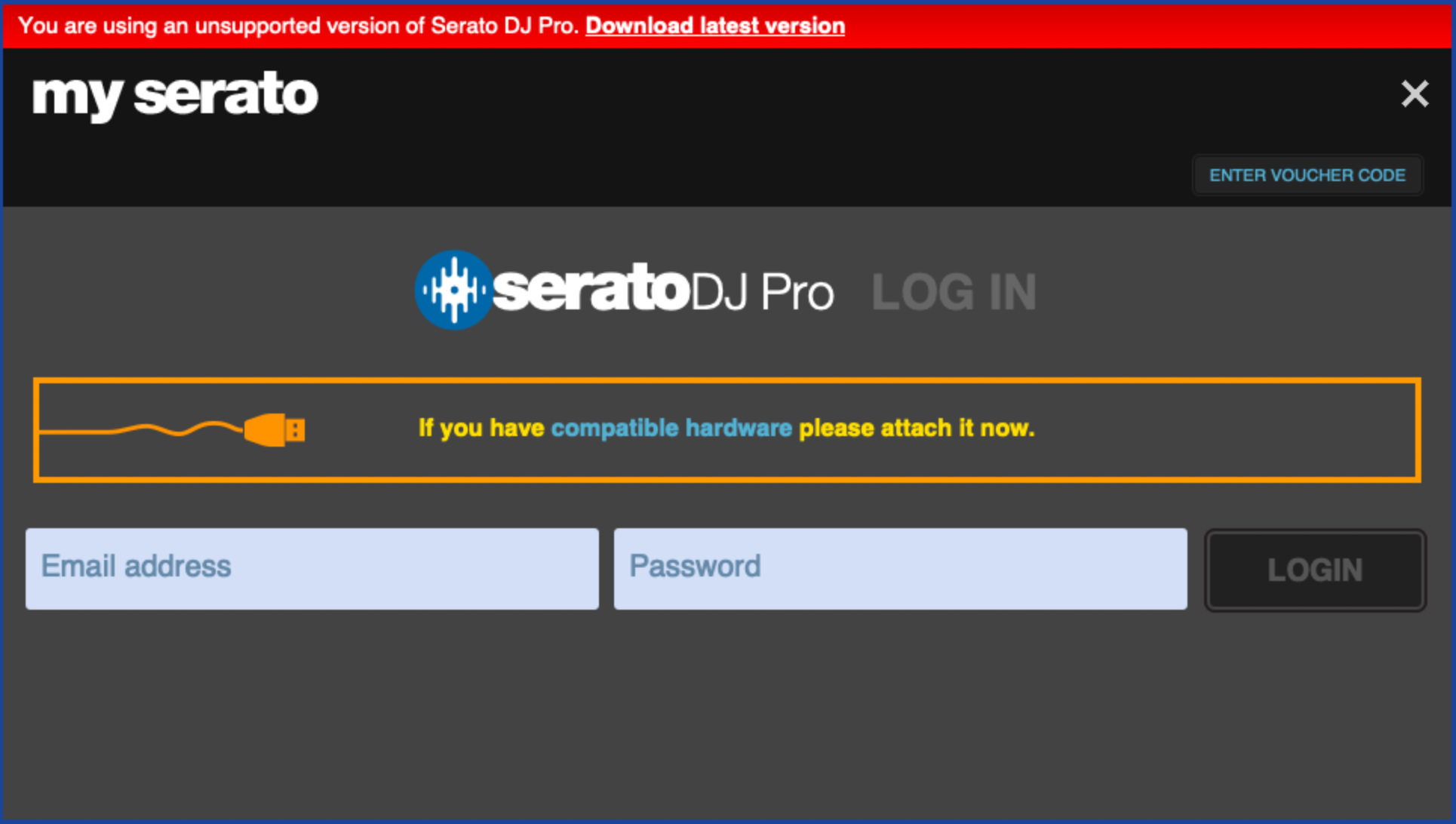Viewport: 1456px width, 824px height.
Task: Open the compatible hardware link
Action: click(x=671, y=428)
